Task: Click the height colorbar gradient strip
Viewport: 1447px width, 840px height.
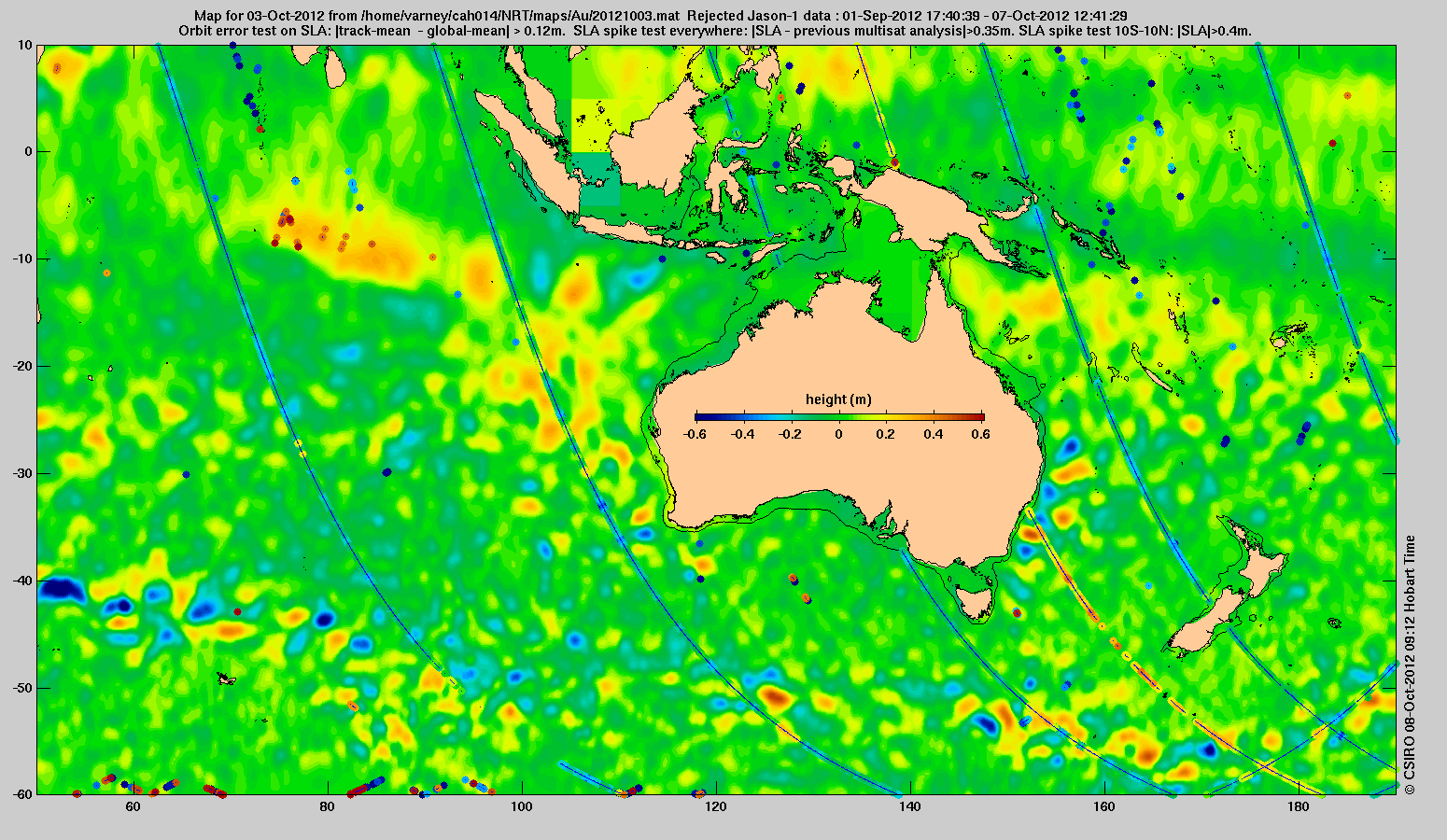Action: tap(839, 417)
